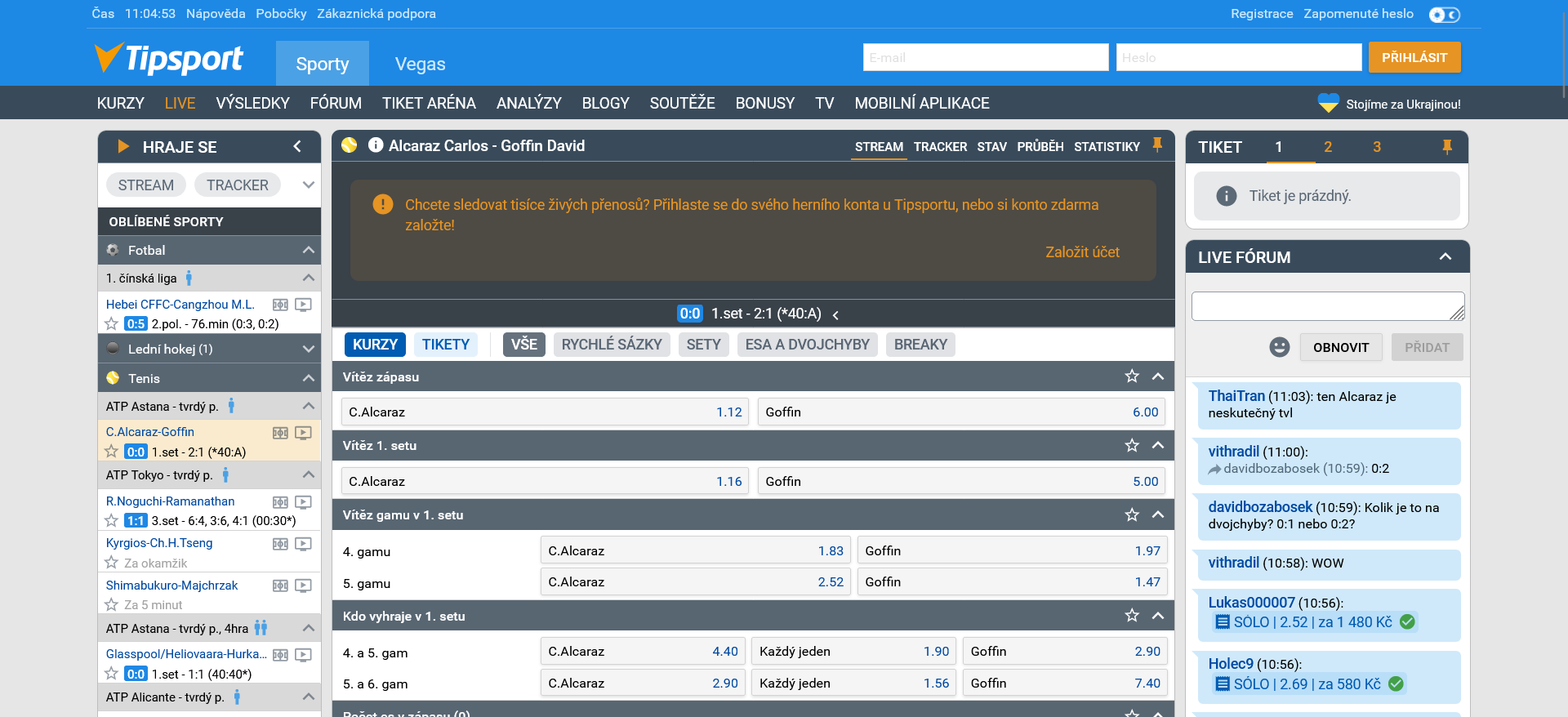Filter bets by RYCHLÉ SÁZKY
Viewport: 1568px width, 717px height.
(x=612, y=345)
